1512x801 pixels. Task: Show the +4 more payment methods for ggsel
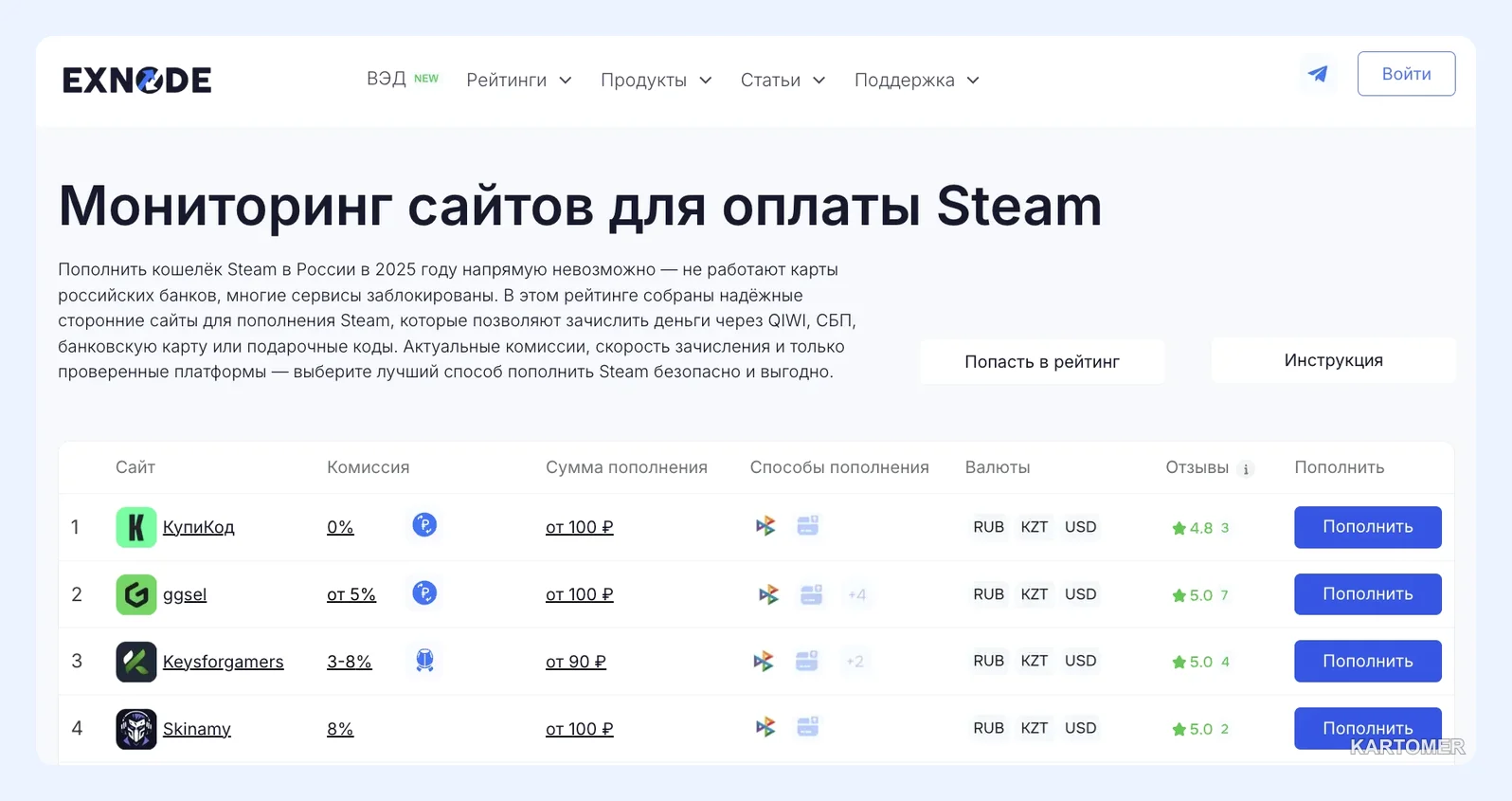[856, 594]
